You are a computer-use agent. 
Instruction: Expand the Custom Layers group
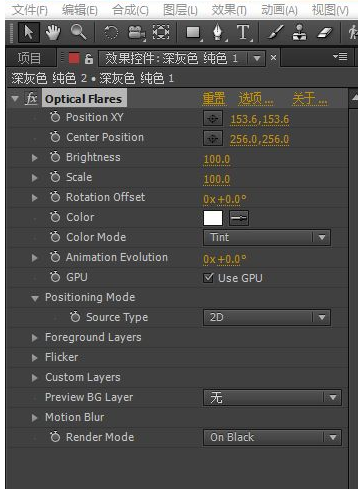pyautogui.click(x=34, y=378)
